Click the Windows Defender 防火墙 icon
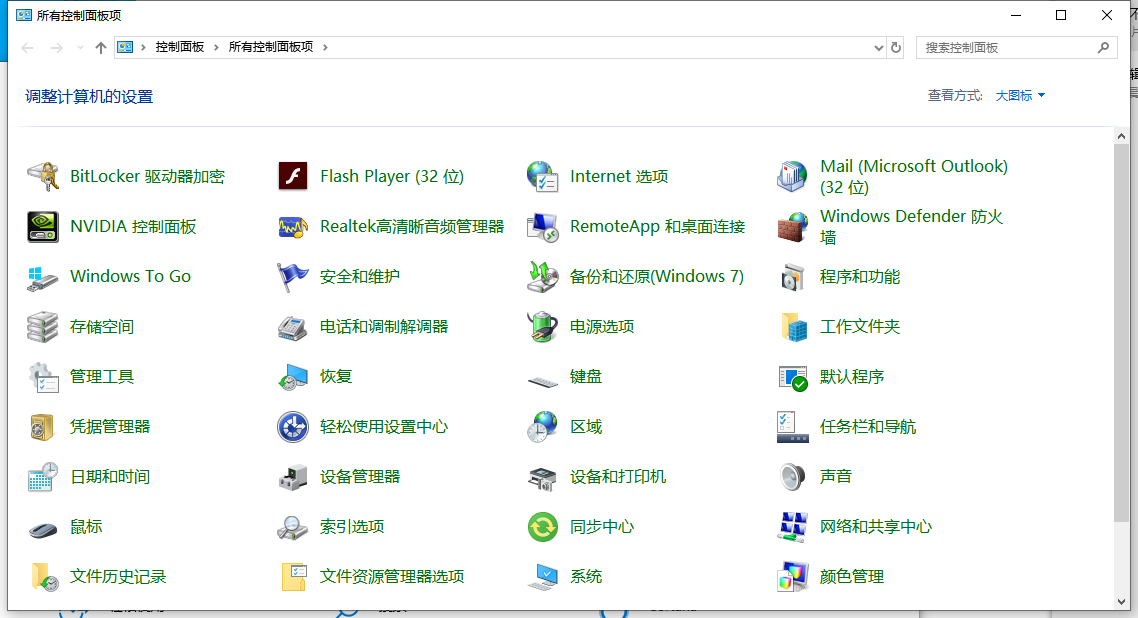 point(793,227)
